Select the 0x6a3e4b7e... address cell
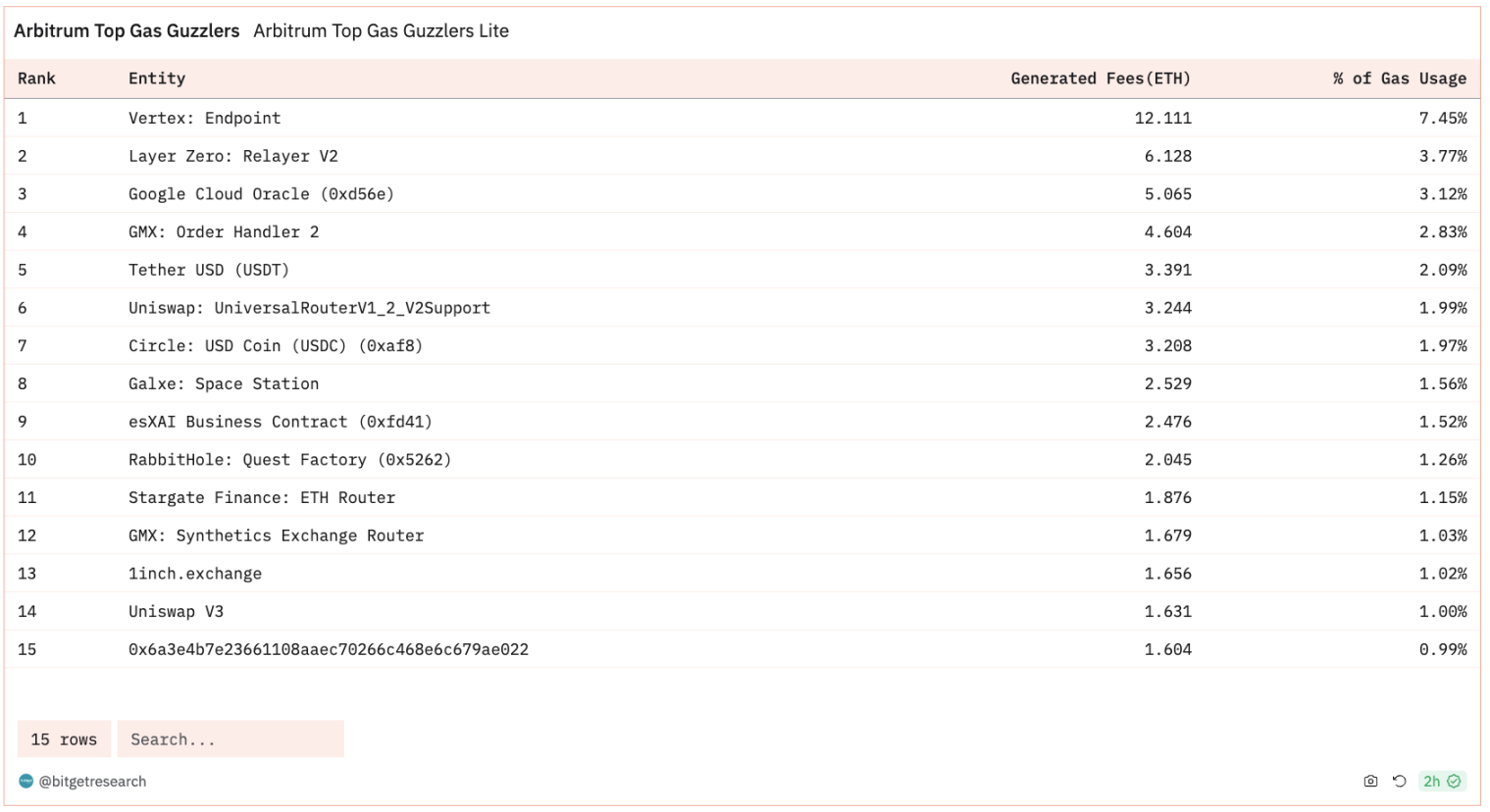This screenshot has width=1490, height=812. click(x=329, y=649)
